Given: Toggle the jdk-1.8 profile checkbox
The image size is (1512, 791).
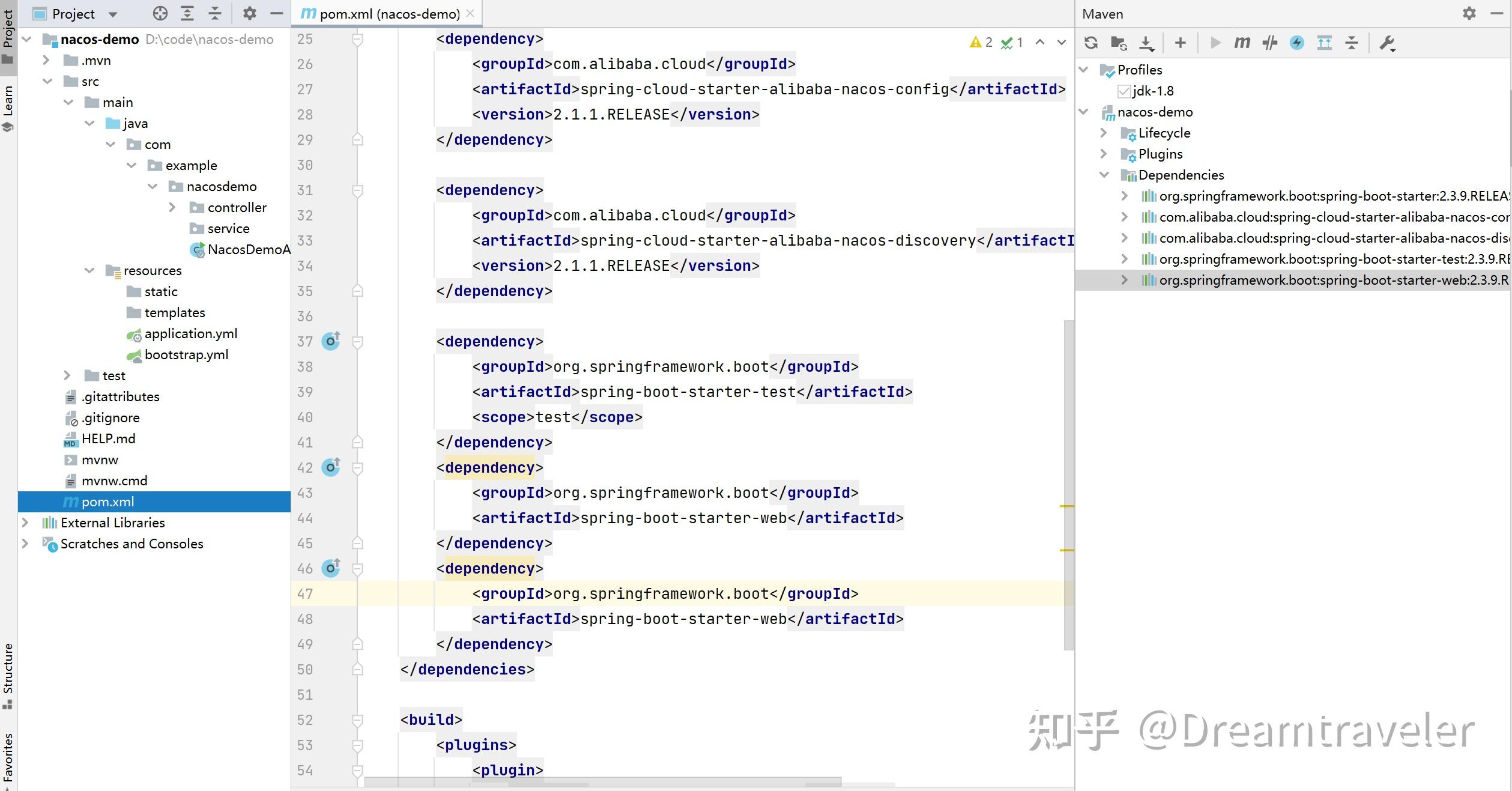Looking at the screenshot, I should 1123,91.
